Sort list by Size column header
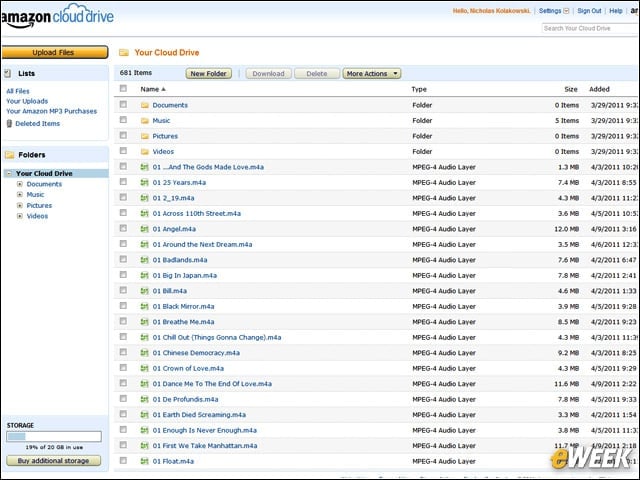 (571, 89)
